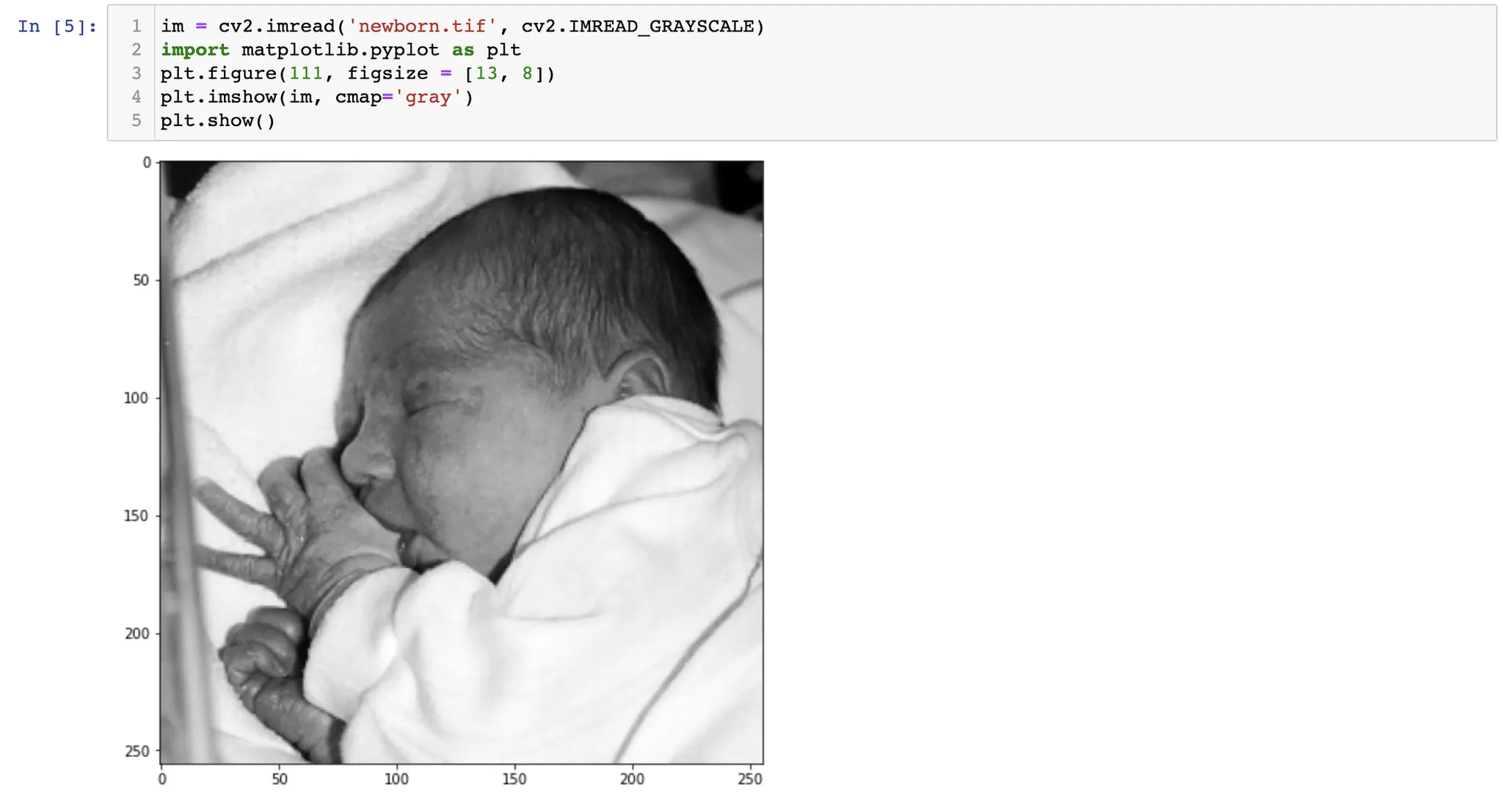Click the y-axis tick label 50
This screenshot has height=812, width=1503.
(x=141, y=280)
